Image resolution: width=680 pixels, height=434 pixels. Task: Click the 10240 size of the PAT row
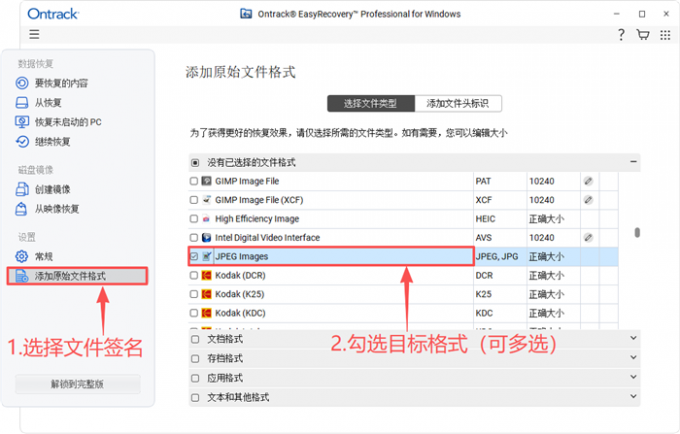coord(542,181)
